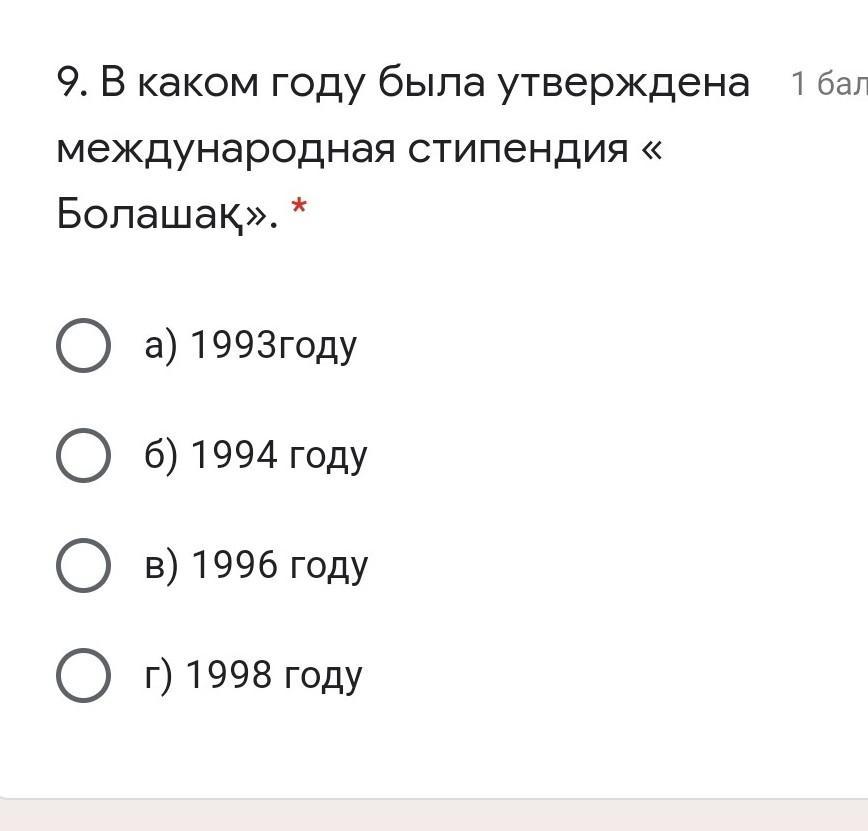The height and width of the screenshot is (831, 868).
Task: Choose the 1994 году radio circle
Action: point(83,456)
